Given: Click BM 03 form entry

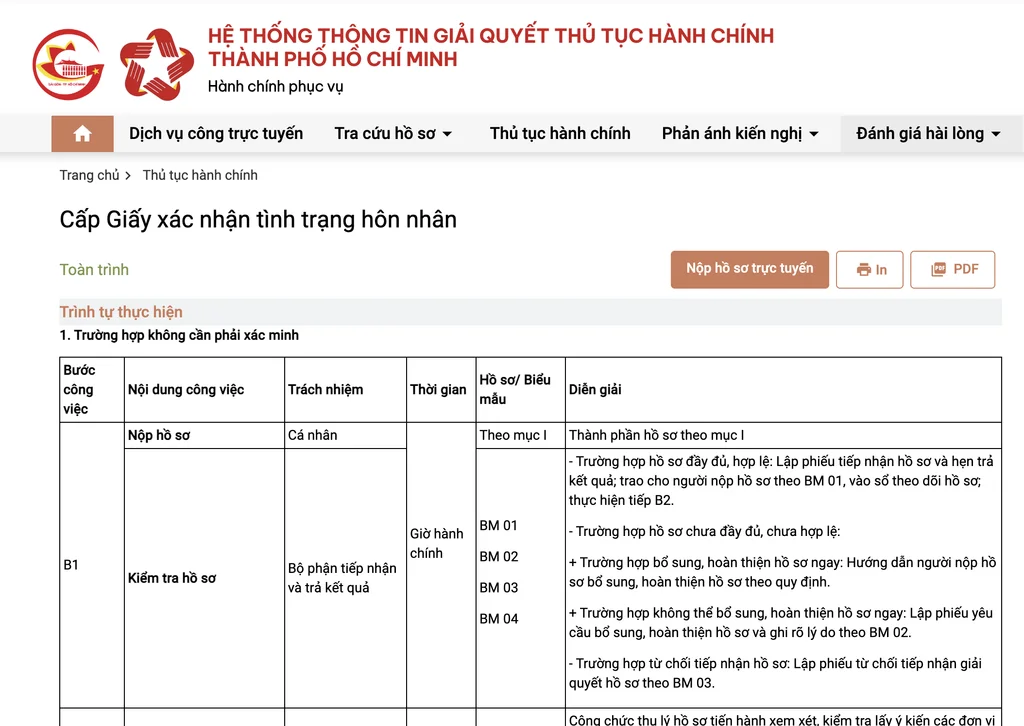Looking at the screenshot, I should pyautogui.click(x=499, y=588).
